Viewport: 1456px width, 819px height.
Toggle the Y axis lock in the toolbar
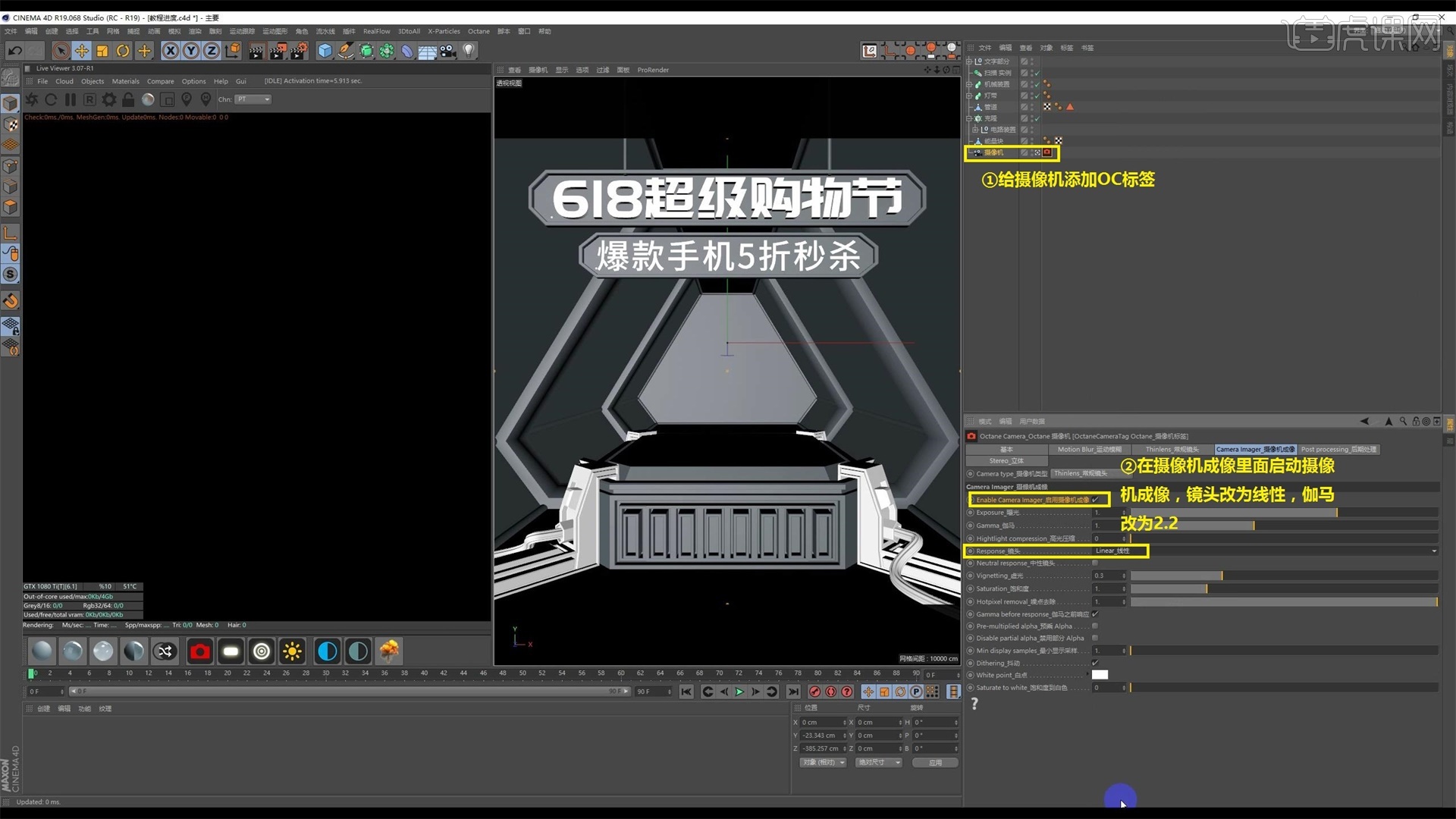190,51
